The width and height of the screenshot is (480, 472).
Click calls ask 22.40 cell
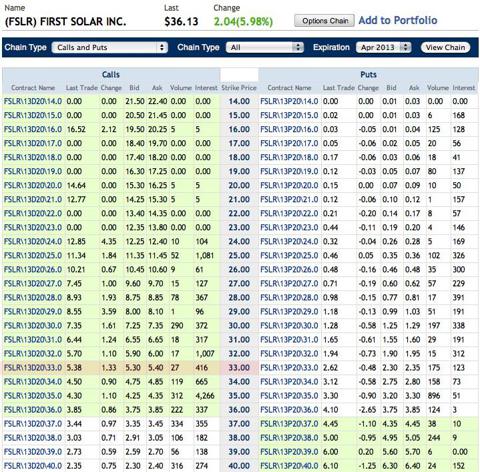tap(158, 101)
